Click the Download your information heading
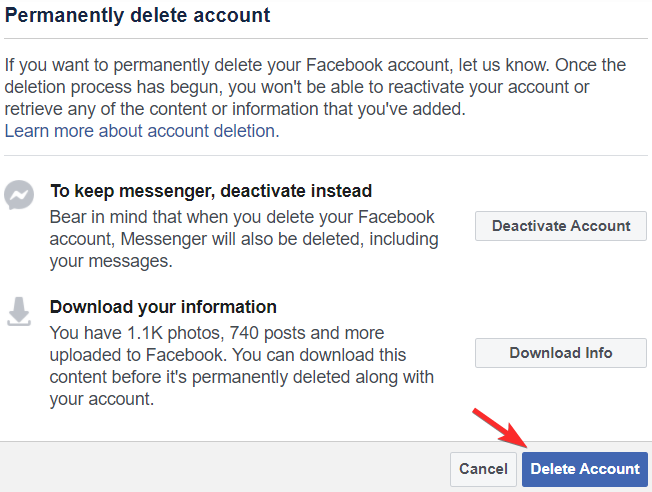Viewport: 652px width, 492px height. 163,307
